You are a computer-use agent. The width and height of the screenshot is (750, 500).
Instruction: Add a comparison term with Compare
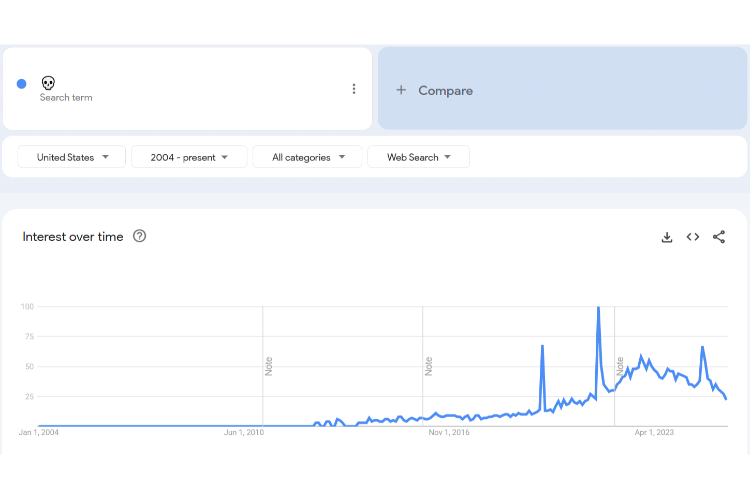click(445, 90)
